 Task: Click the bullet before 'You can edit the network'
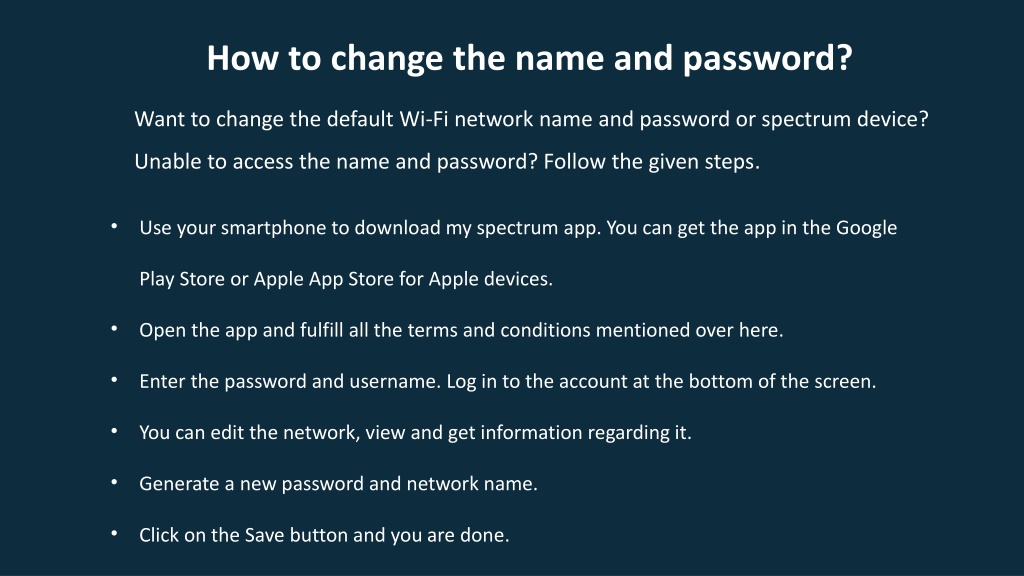point(114,431)
